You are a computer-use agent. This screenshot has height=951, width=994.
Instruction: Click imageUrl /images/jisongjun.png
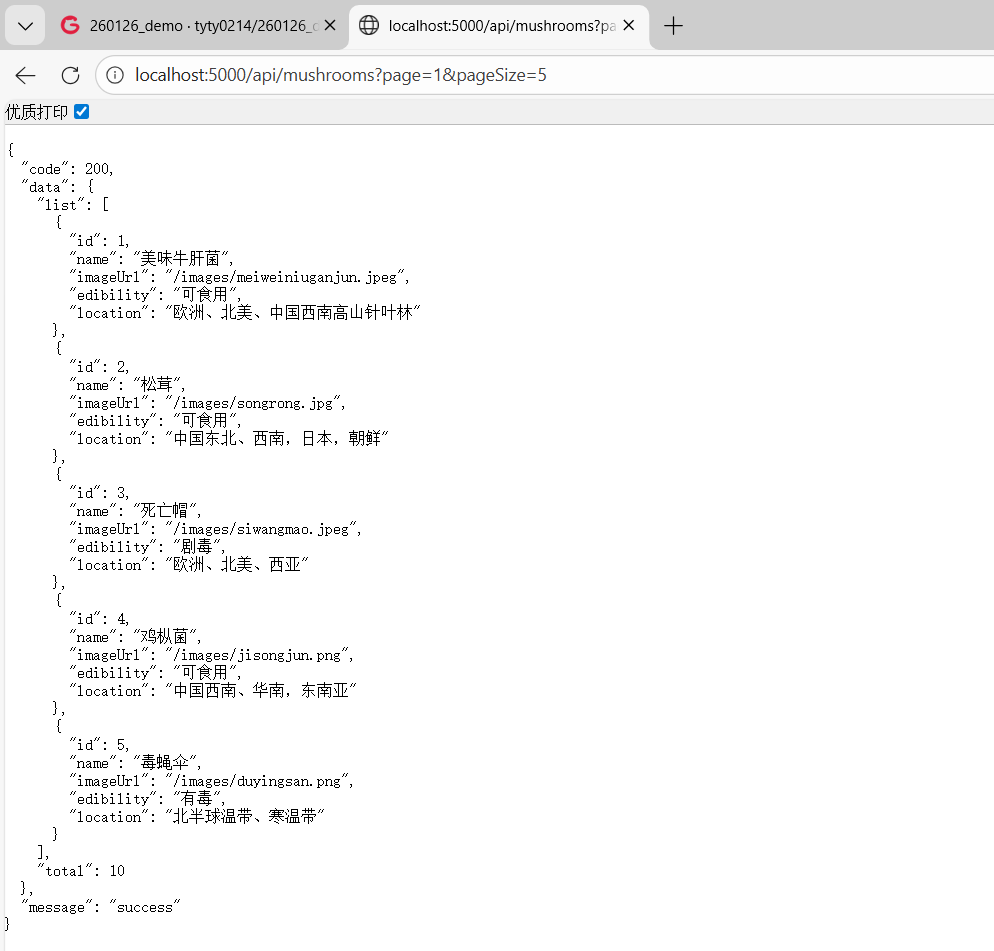(259, 656)
